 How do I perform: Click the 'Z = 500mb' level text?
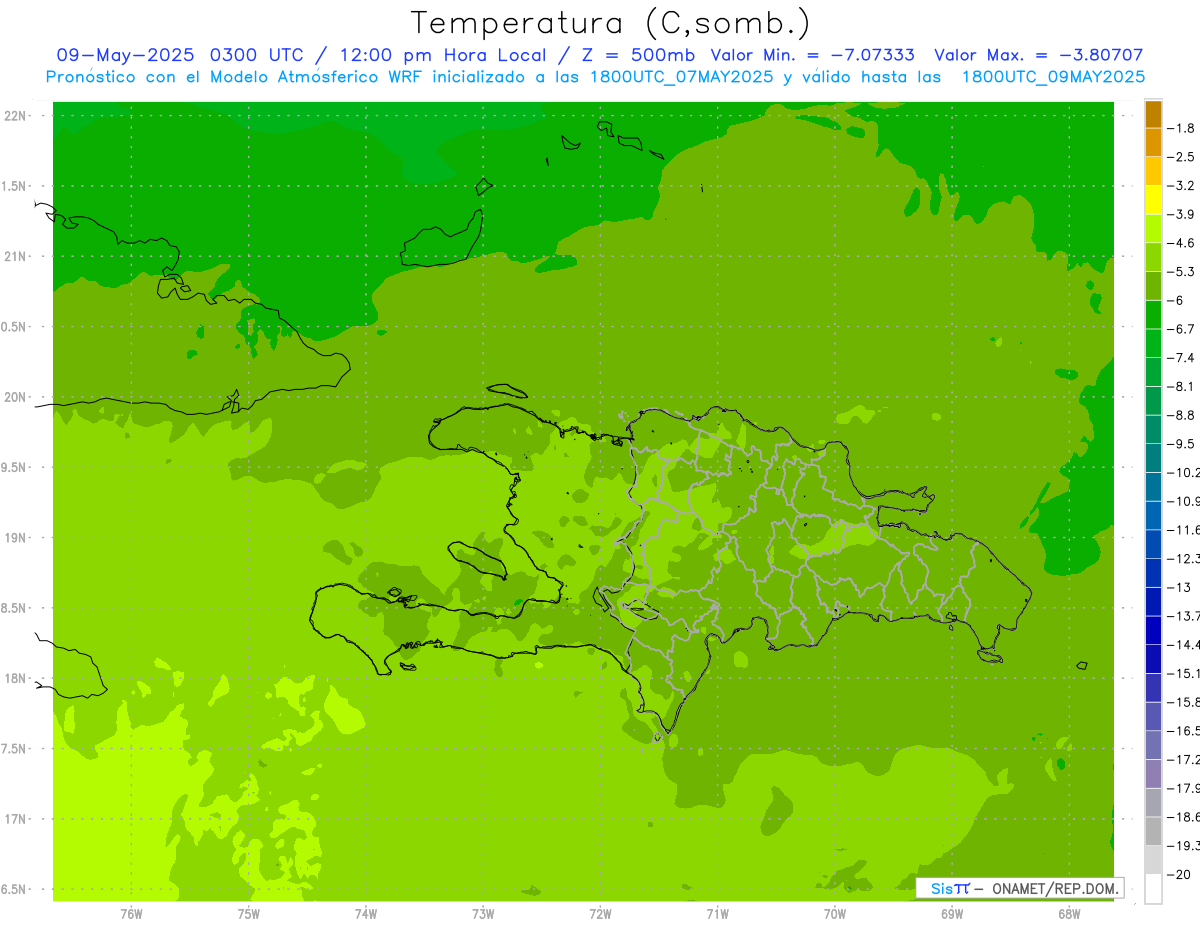[x=637, y=55]
